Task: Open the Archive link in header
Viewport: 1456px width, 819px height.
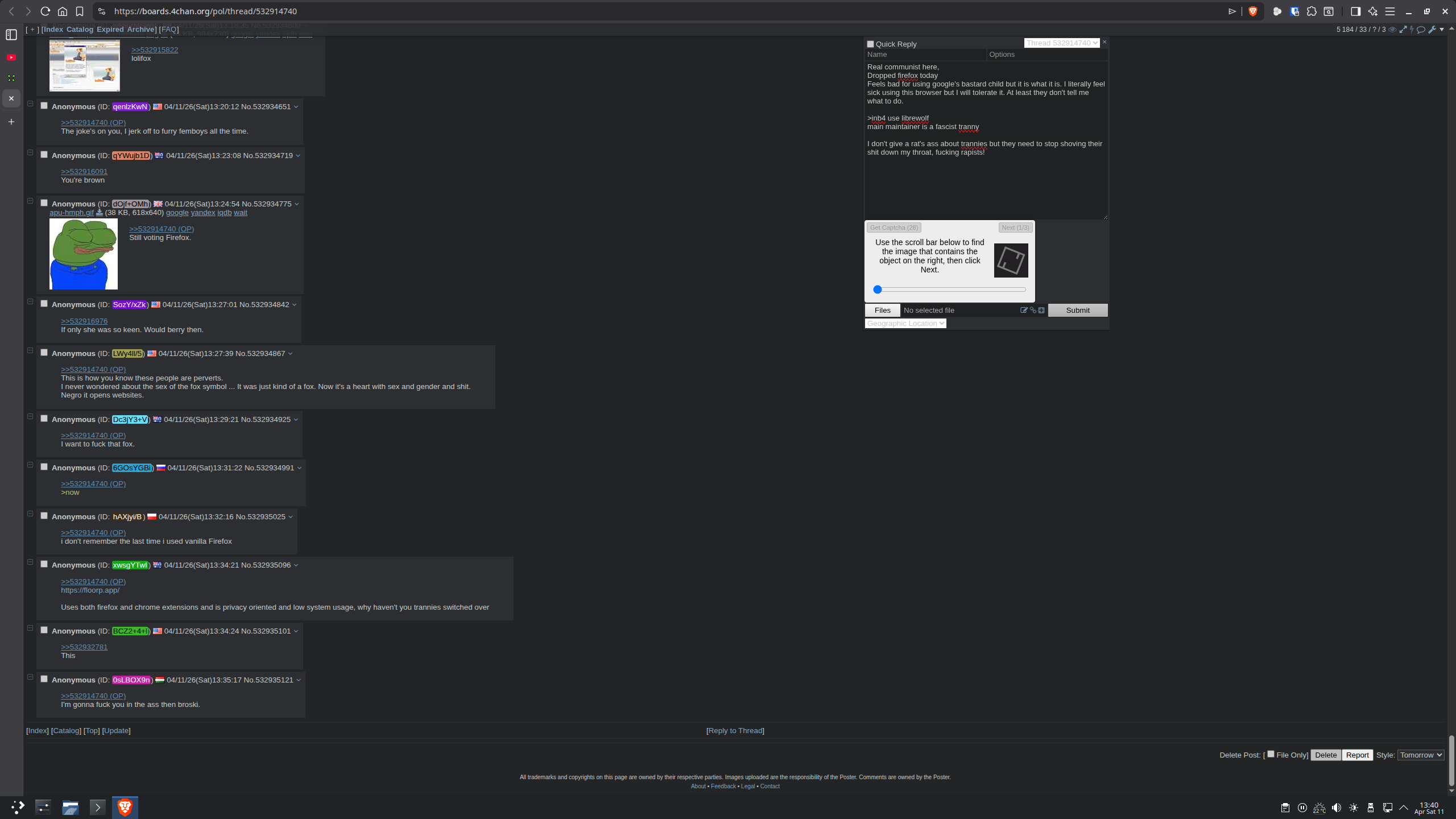Action: tap(140, 30)
